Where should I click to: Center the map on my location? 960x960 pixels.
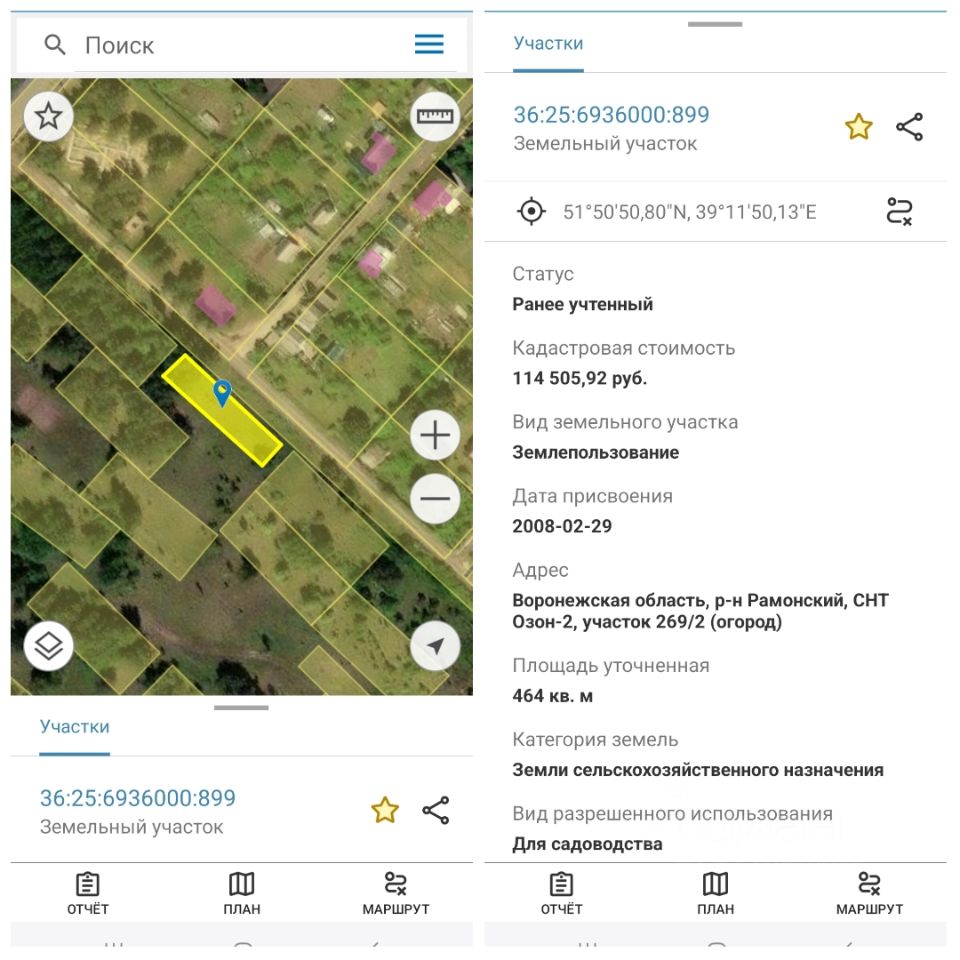[x=435, y=646]
